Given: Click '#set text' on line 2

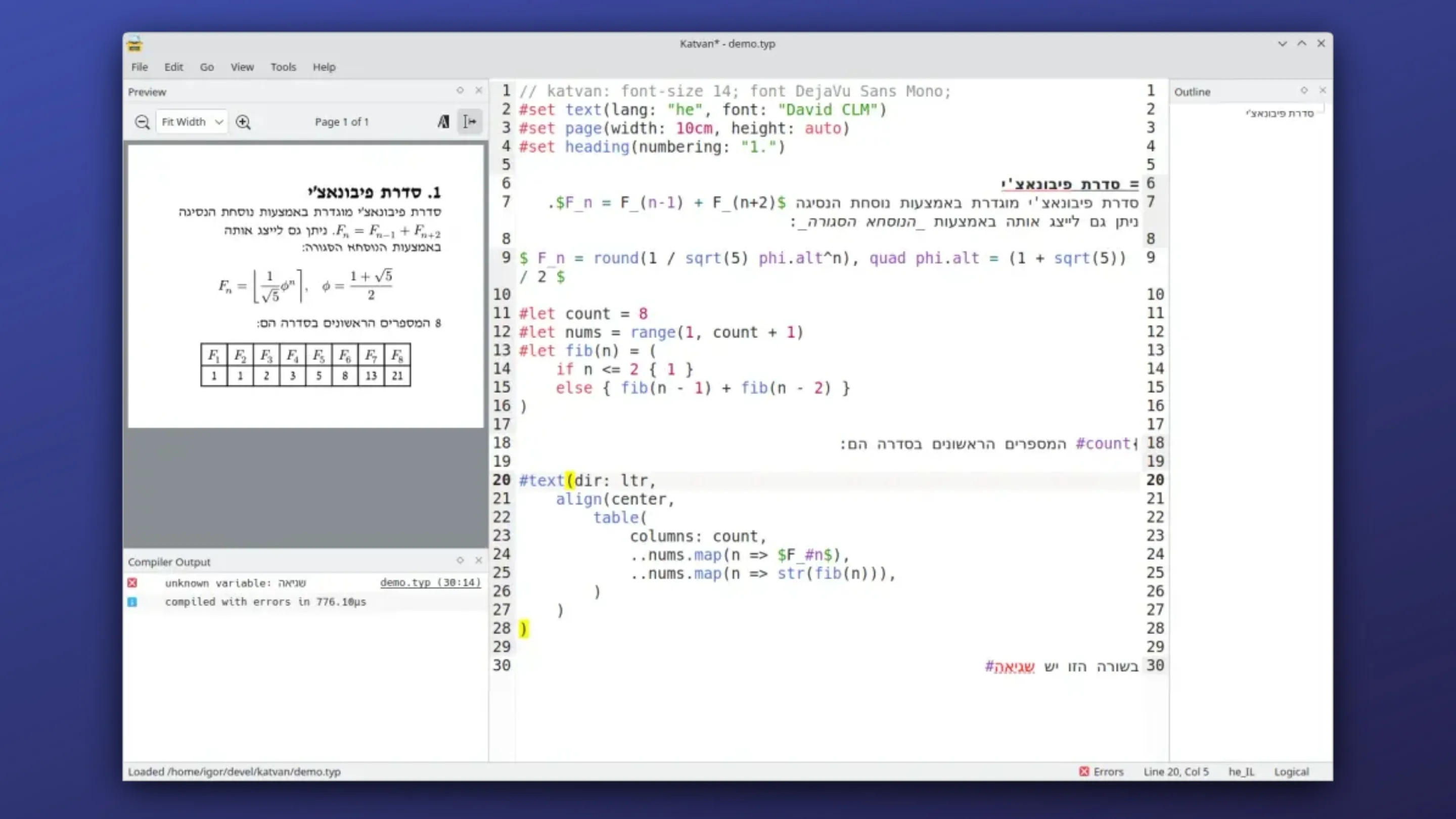Looking at the screenshot, I should click(560, 110).
